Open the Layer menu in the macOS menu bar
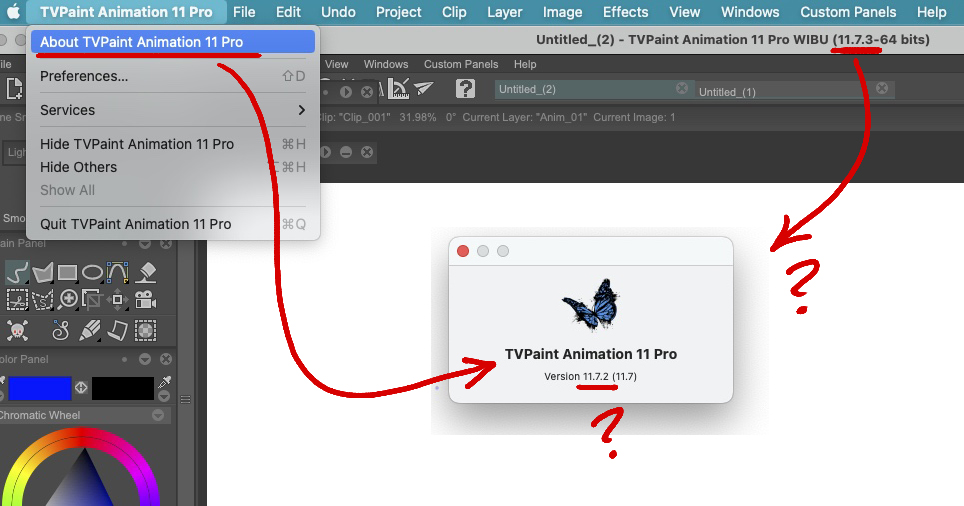This screenshot has width=964, height=506. coord(504,12)
